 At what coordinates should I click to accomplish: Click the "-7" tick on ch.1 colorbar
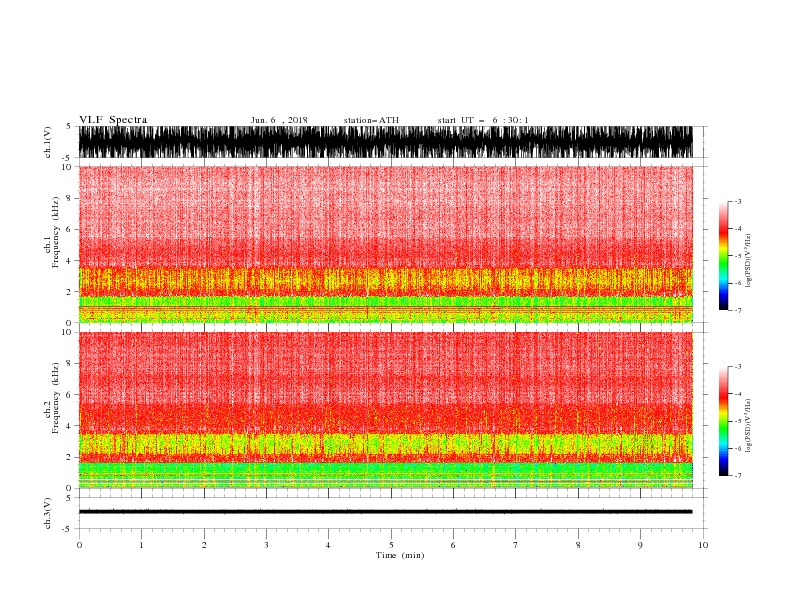[x=738, y=310]
